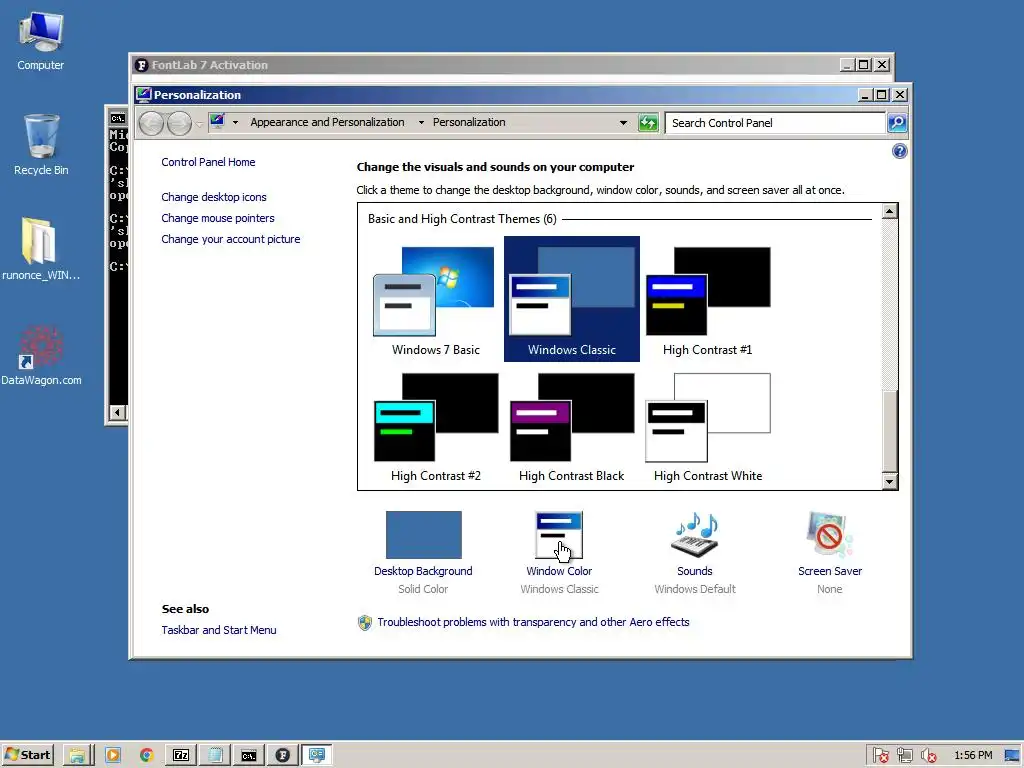
Task: Click the theme list scrollbar thumb
Action: (x=889, y=430)
